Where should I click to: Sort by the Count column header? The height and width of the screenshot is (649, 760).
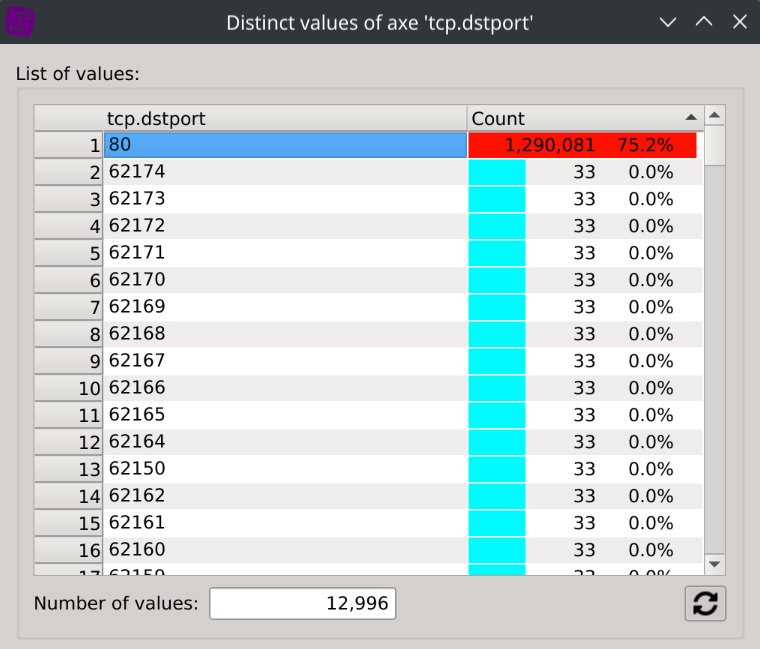point(570,118)
